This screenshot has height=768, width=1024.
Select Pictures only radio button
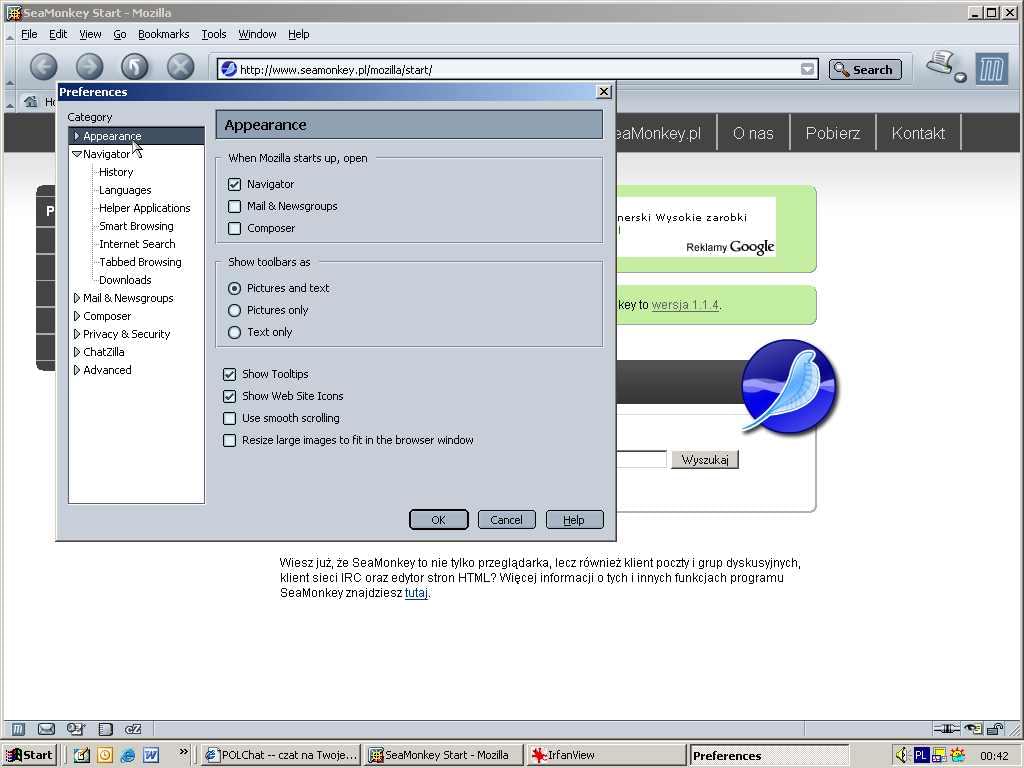[234, 310]
